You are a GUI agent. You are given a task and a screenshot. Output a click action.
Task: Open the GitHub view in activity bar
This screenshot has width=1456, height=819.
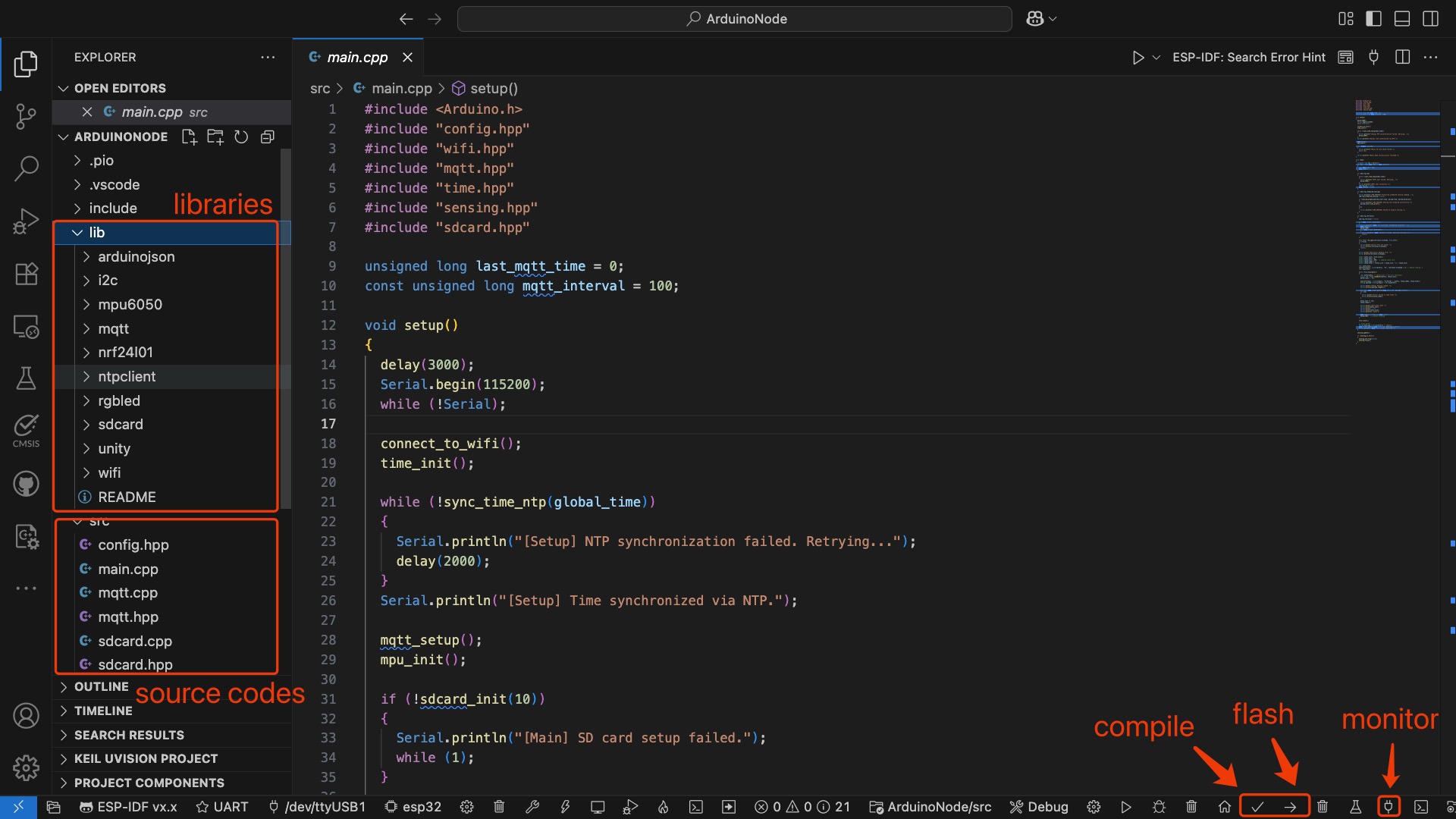coord(26,484)
